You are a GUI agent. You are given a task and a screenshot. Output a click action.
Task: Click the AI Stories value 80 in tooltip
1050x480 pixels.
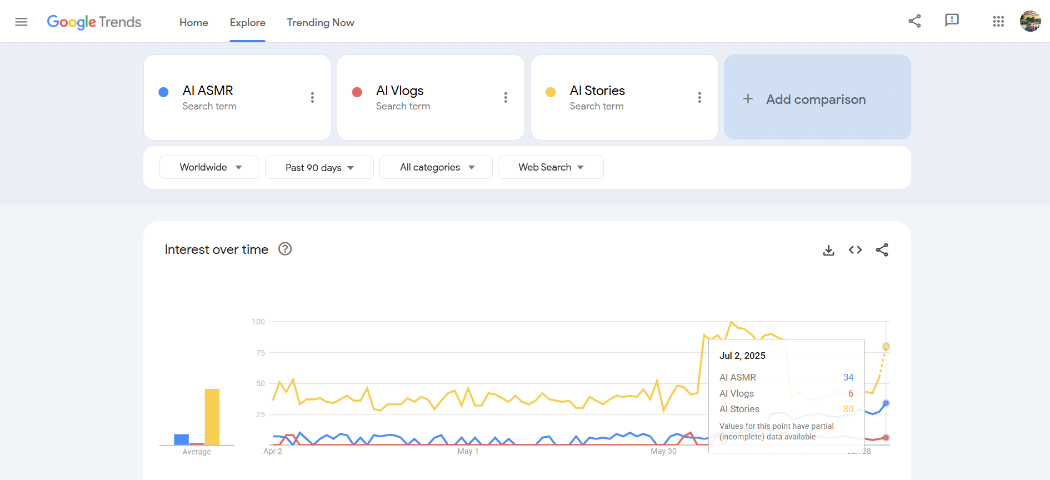[x=848, y=408]
